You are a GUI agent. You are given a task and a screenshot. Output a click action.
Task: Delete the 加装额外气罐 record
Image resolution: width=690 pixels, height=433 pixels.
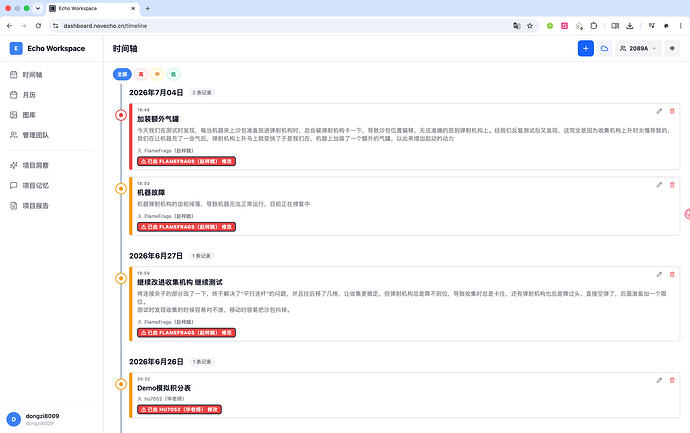[672, 111]
